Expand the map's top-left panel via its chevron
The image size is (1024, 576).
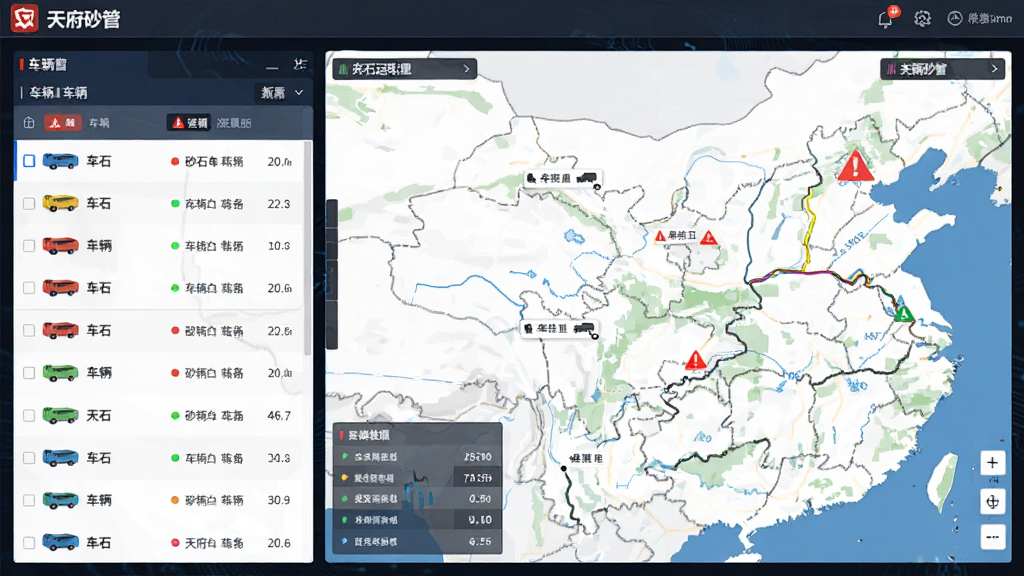click(x=466, y=69)
